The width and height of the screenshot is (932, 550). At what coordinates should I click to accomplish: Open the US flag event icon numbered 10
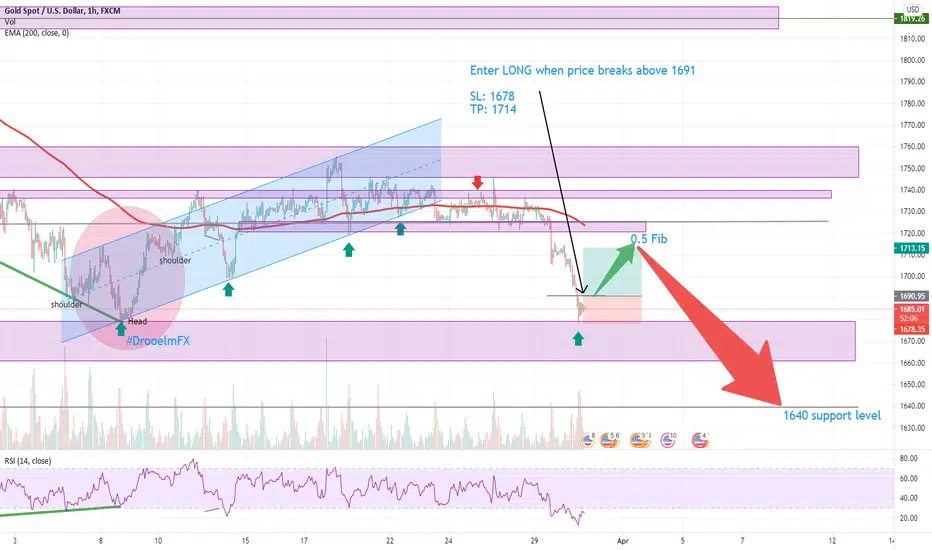click(x=668, y=440)
